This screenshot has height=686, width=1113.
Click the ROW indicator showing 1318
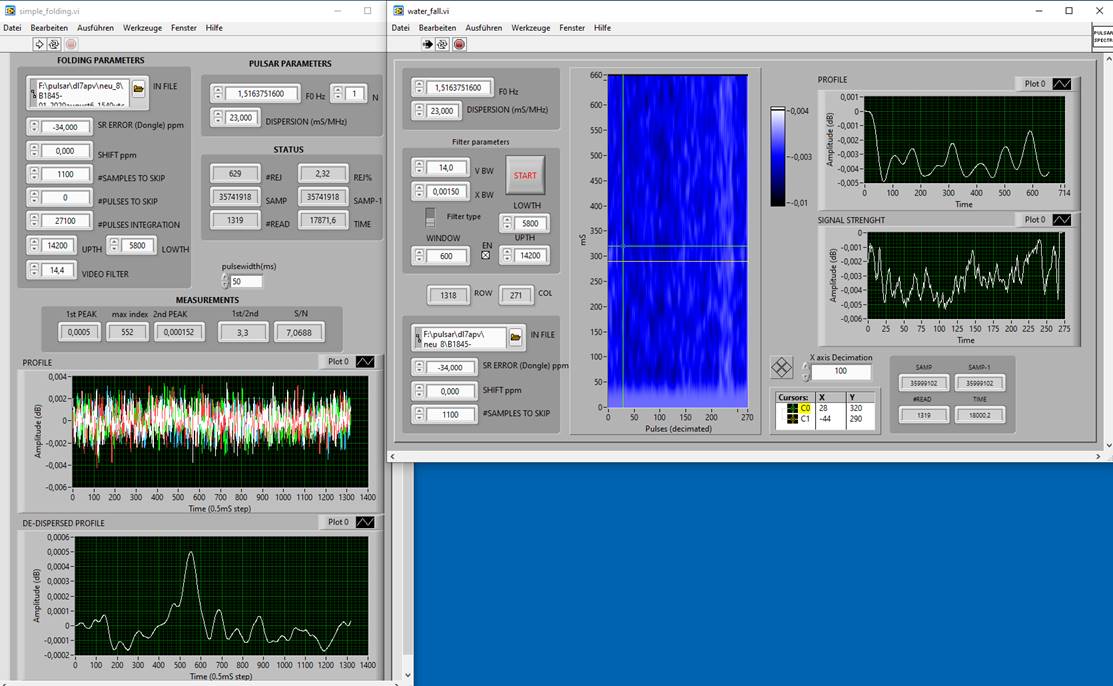point(448,295)
